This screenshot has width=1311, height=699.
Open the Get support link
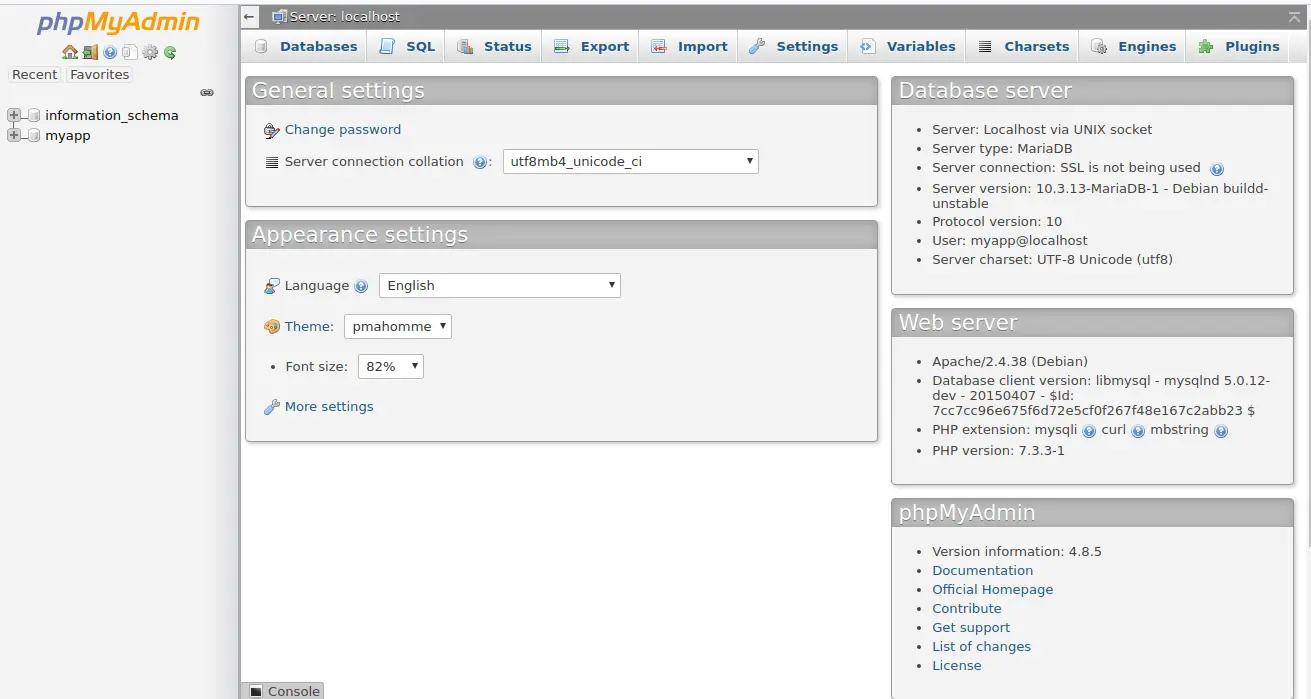[971, 628]
